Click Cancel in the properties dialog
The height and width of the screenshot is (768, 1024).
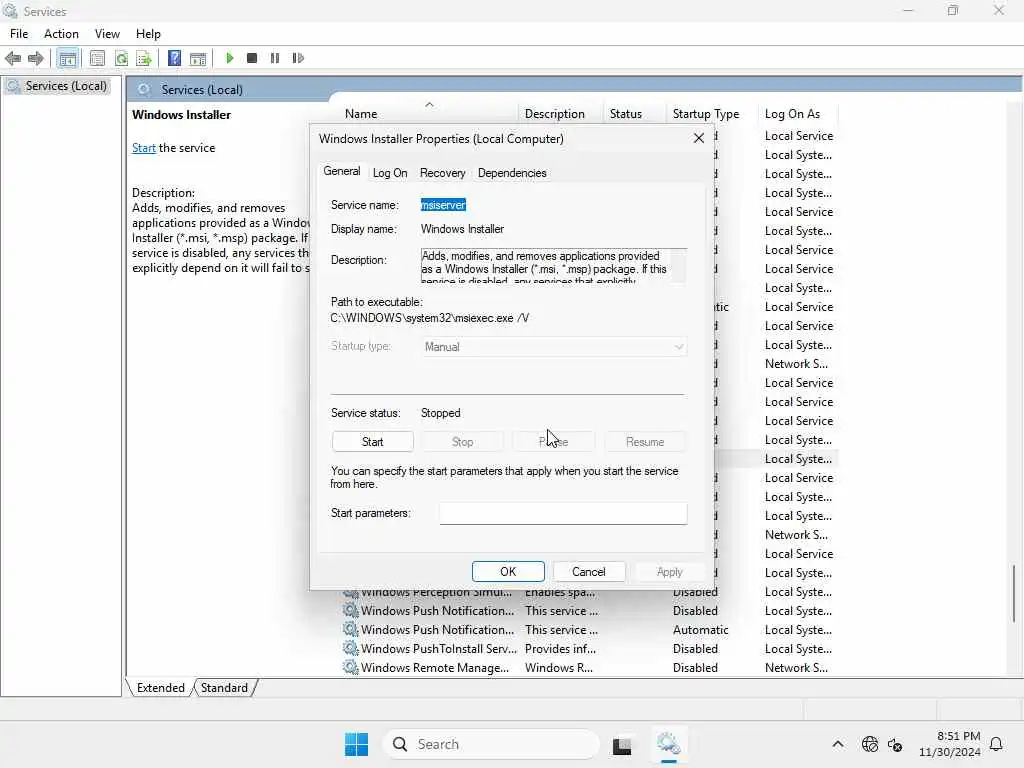pyautogui.click(x=588, y=571)
